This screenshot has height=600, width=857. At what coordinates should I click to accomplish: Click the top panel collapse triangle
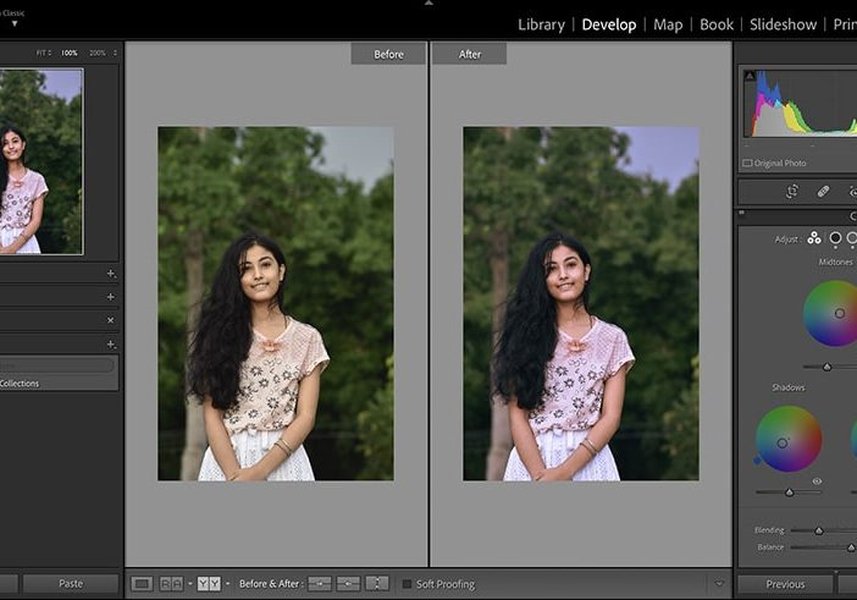429,3
